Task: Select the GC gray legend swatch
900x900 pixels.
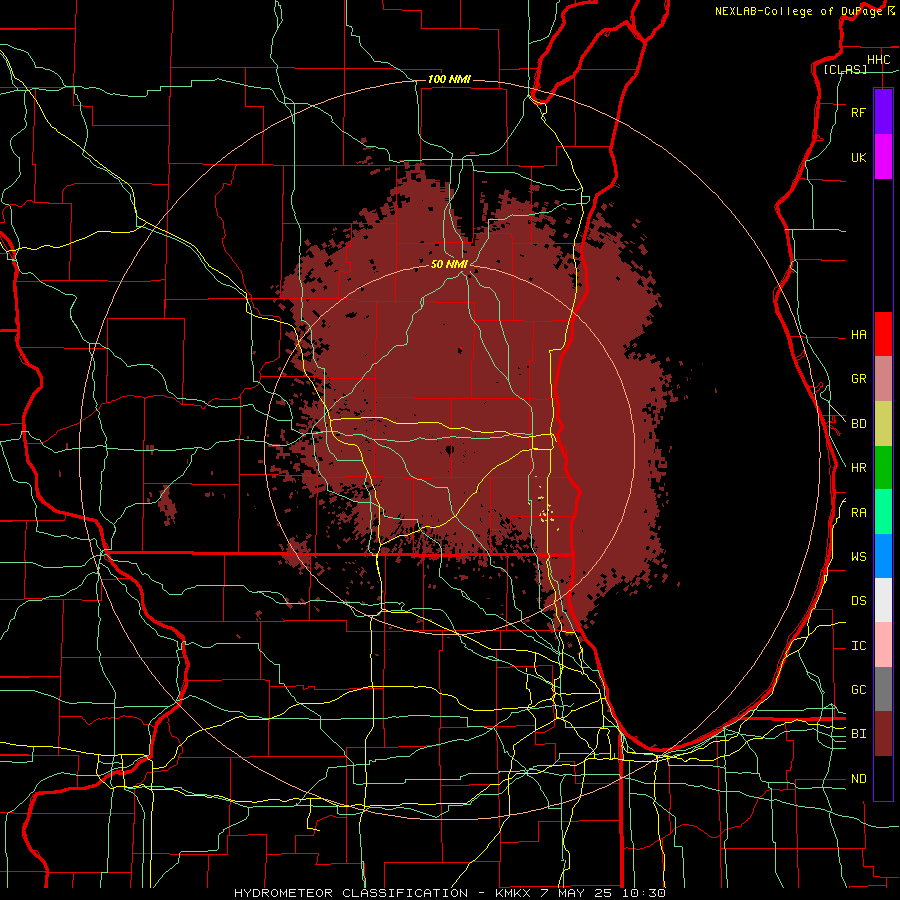Action: [883, 689]
